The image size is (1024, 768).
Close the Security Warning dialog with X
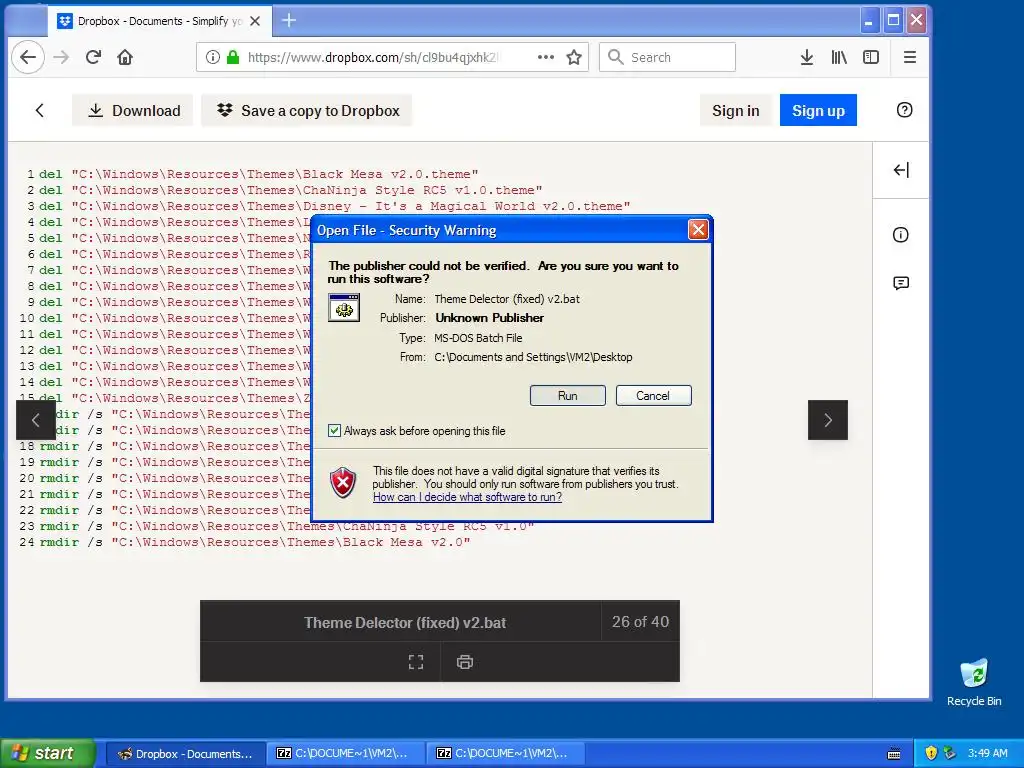[698, 230]
